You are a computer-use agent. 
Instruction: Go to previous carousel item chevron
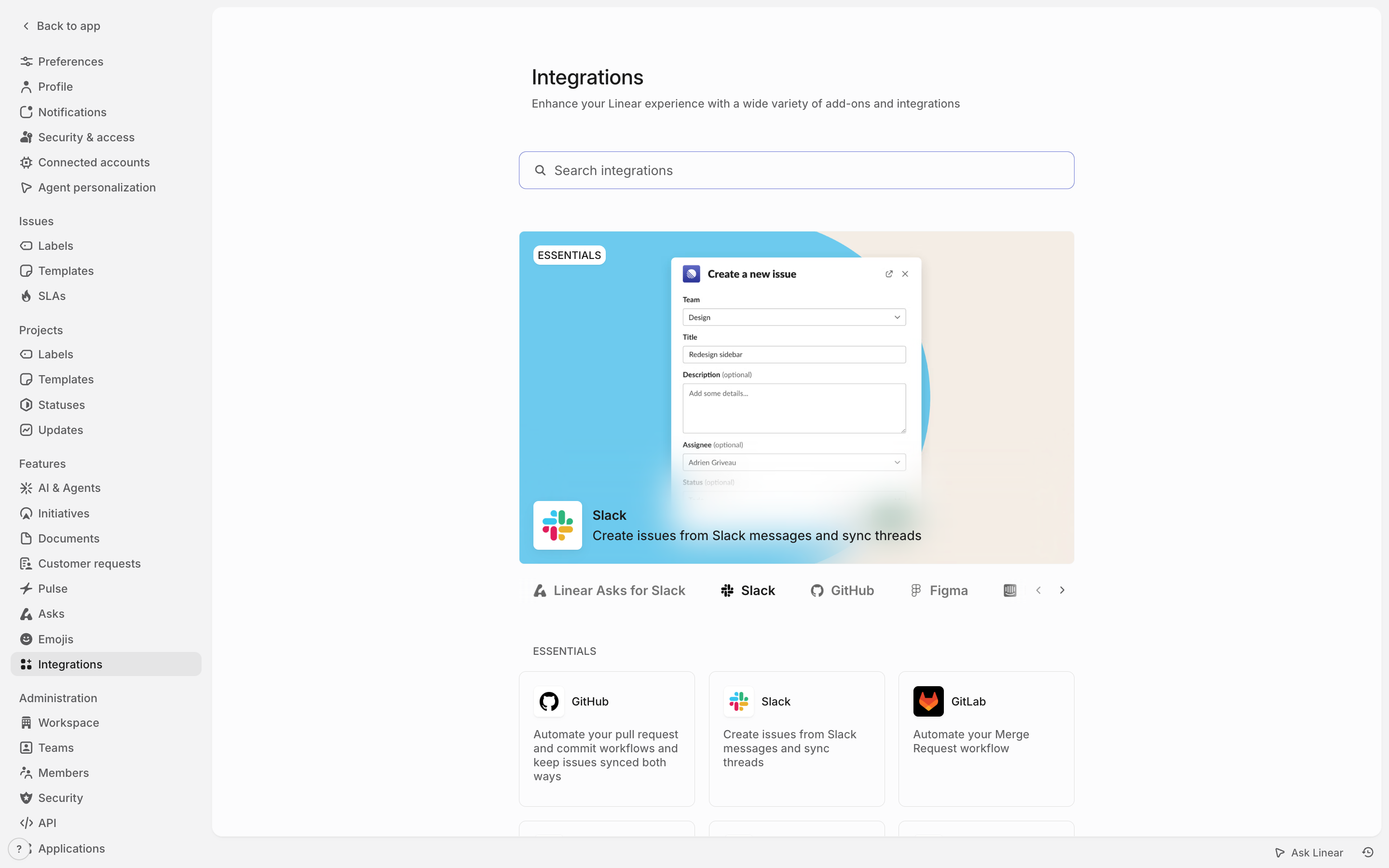coord(1038,590)
